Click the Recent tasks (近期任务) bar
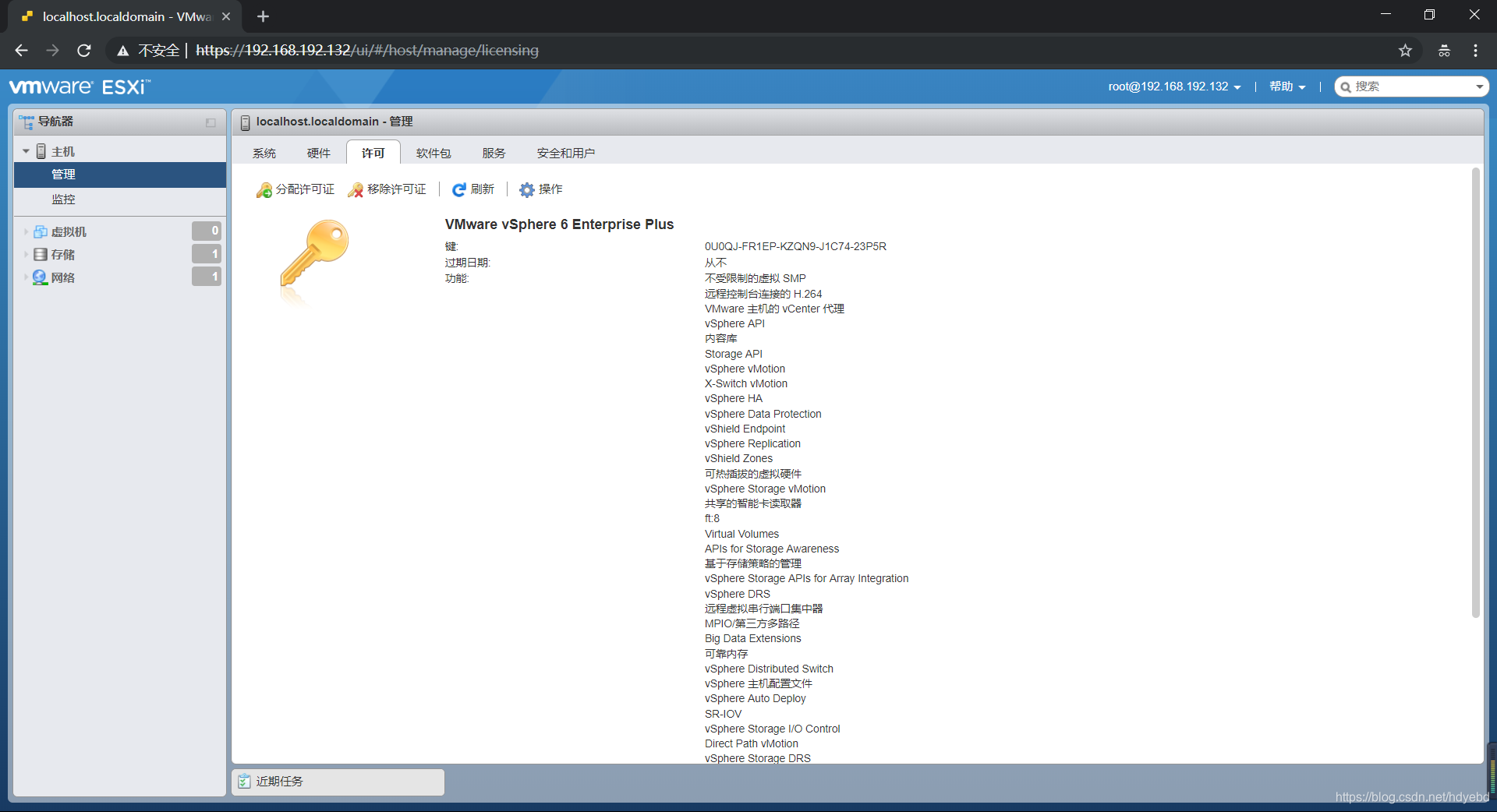1497x812 pixels. (x=338, y=782)
